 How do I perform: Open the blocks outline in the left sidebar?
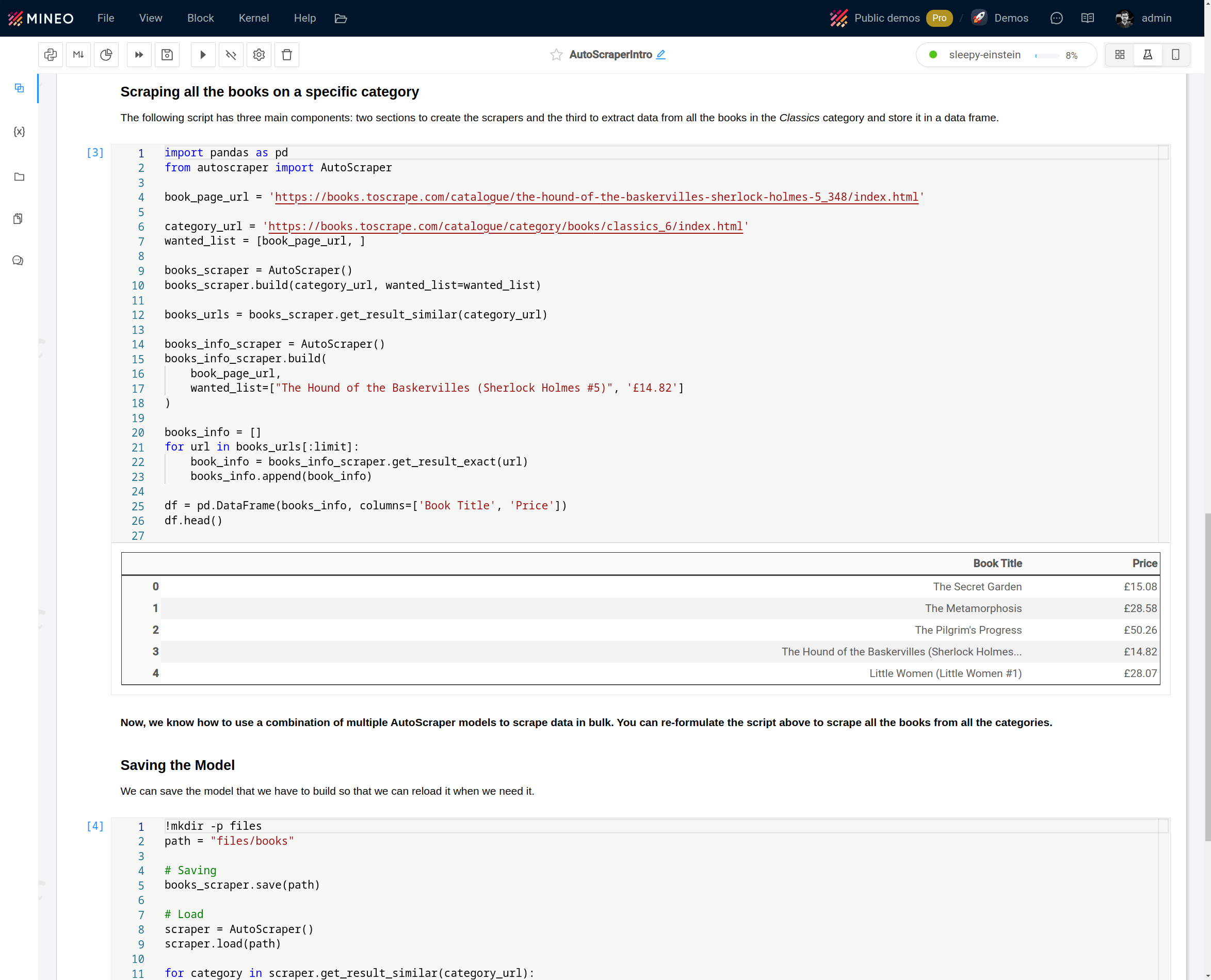[19, 88]
